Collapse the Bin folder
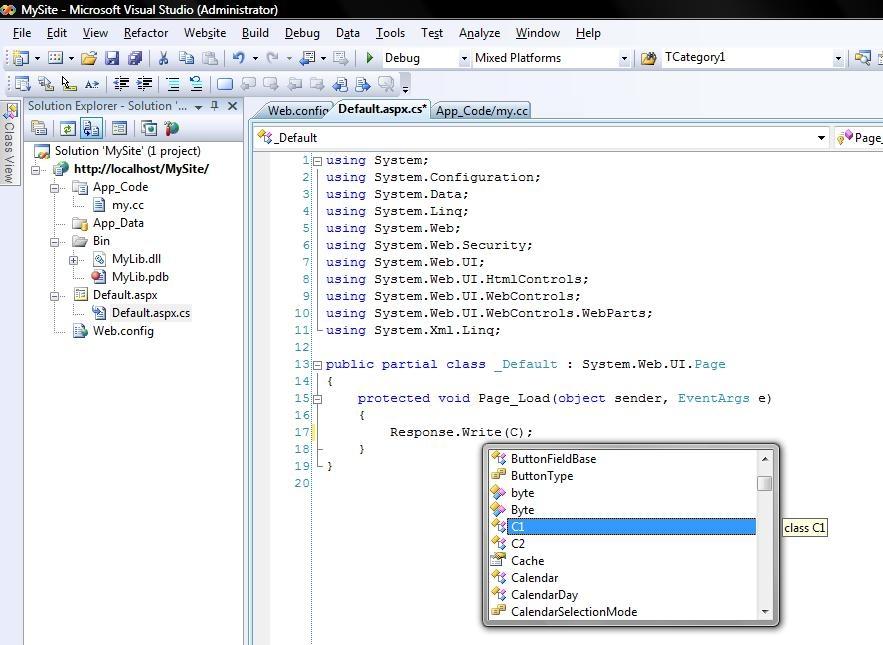Screen dimensions: 883x645 pos(55,242)
